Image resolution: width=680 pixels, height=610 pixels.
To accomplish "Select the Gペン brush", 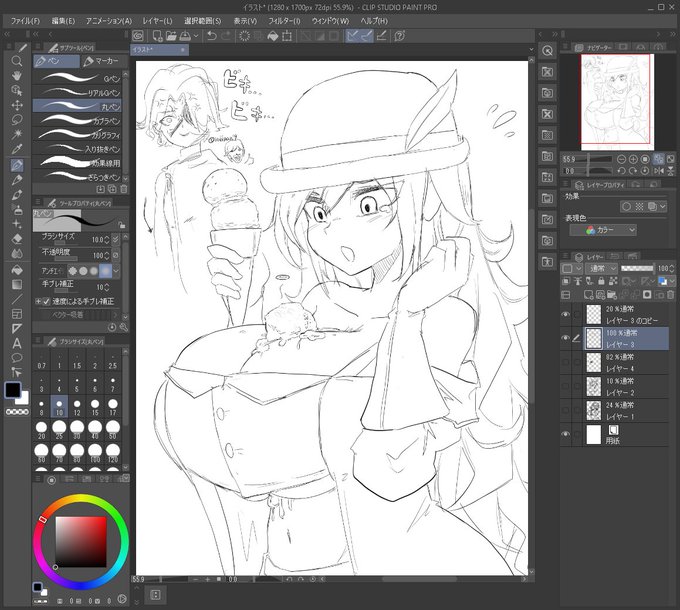I will (x=78, y=78).
